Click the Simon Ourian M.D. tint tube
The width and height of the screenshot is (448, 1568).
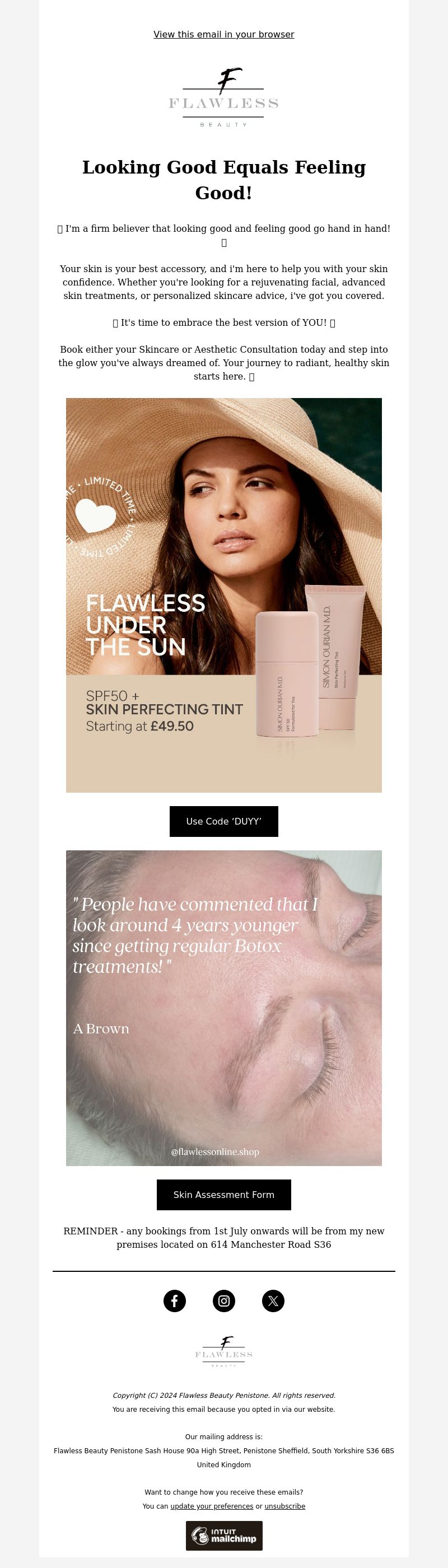pyautogui.click(x=335, y=657)
